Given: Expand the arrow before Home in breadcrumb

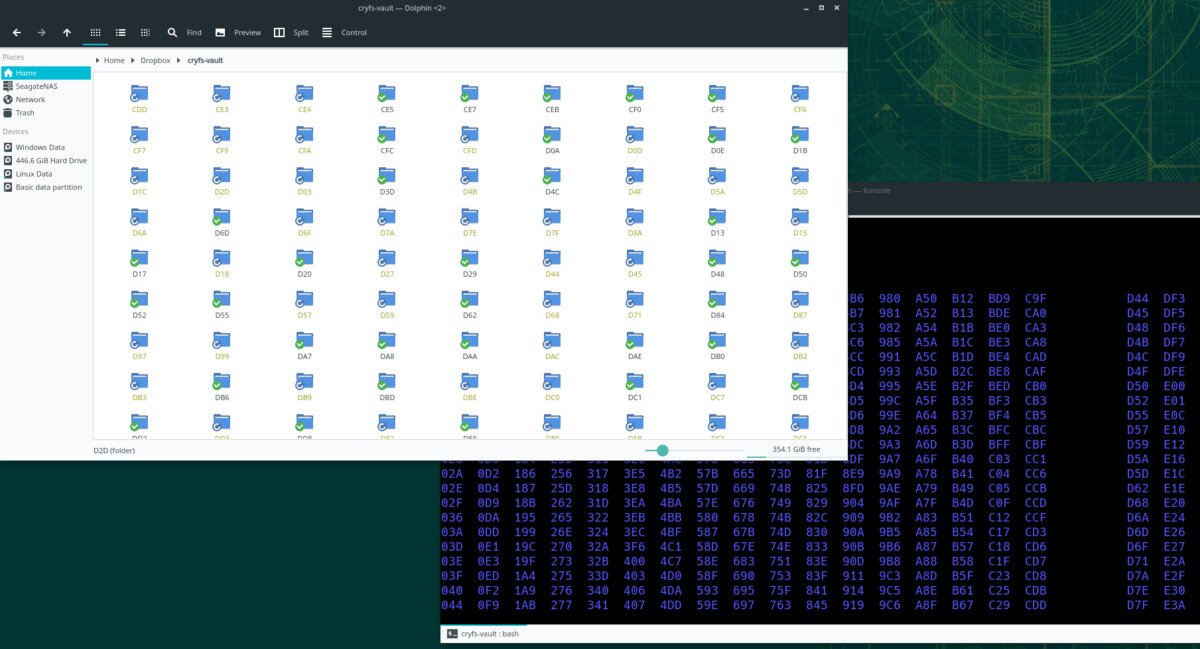Looking at the screenshot, I should point(98,60).
